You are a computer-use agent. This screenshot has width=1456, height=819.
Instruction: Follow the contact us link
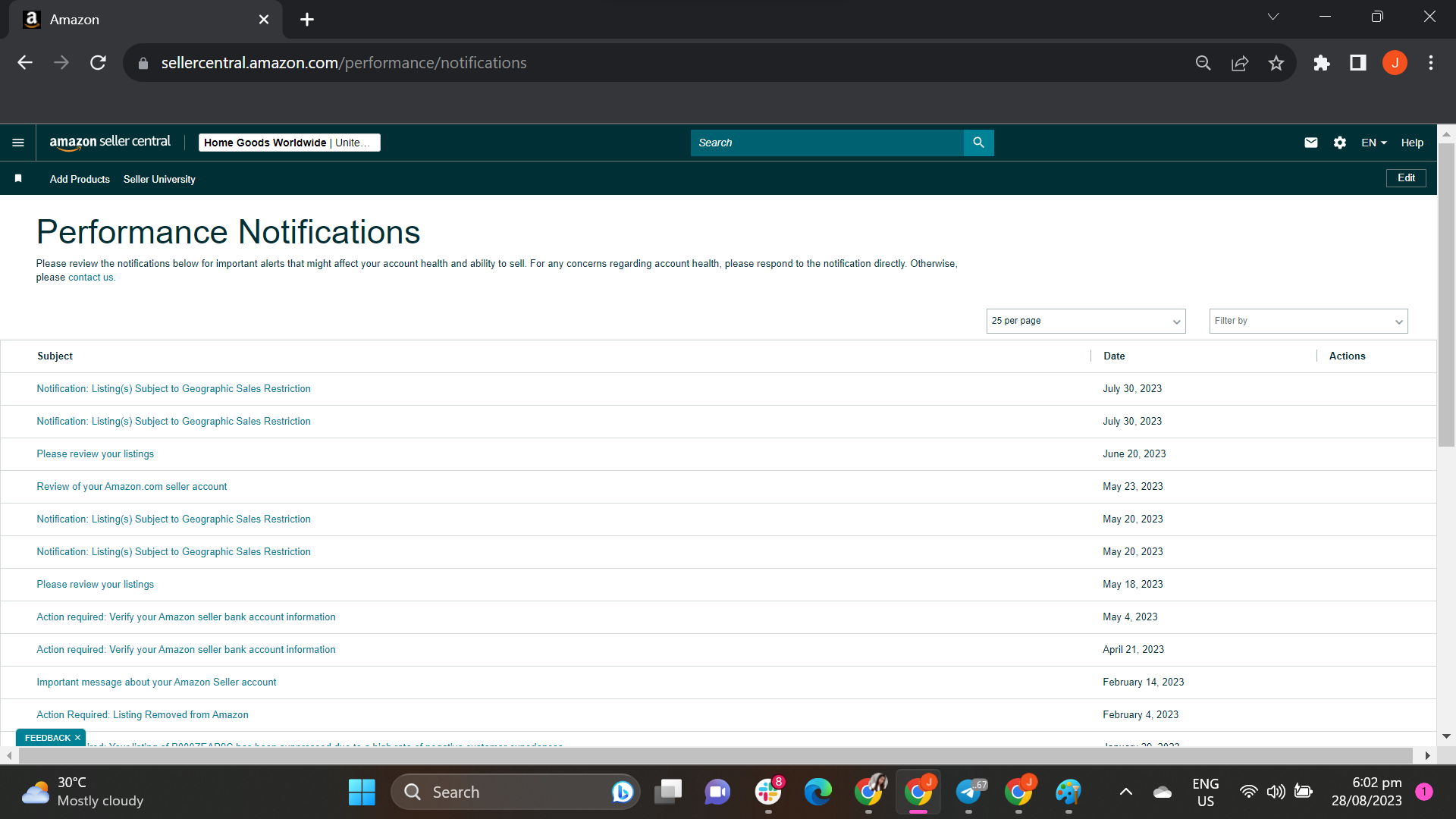click(x=91, y=278)
